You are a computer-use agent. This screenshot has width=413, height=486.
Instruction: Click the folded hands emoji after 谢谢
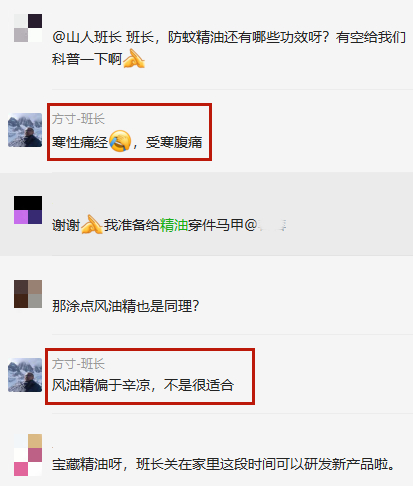pos(92,225)
